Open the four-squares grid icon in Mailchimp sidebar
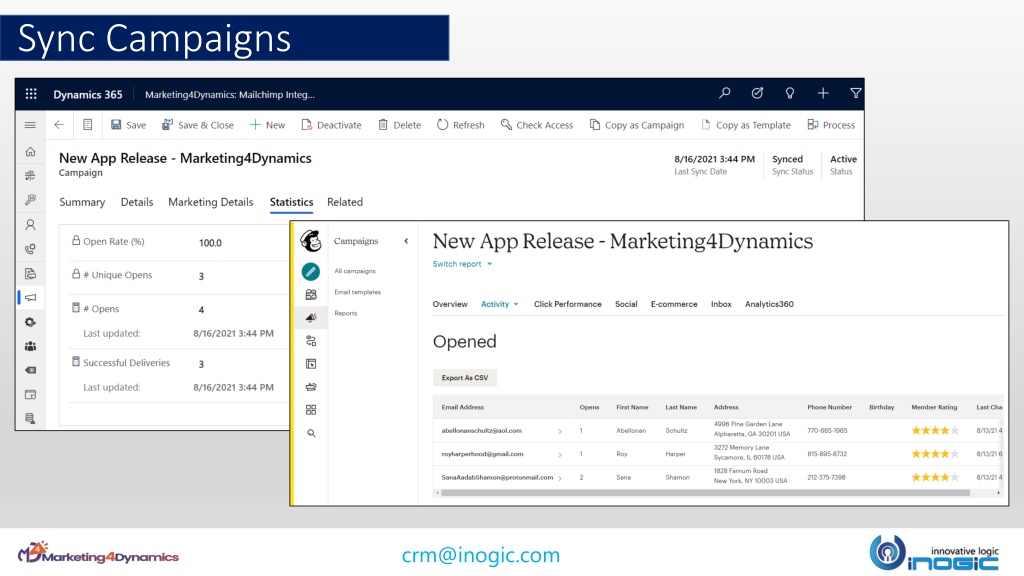Image resolution: width=1024 pixels, height=576 pixels. coord(311,410)
